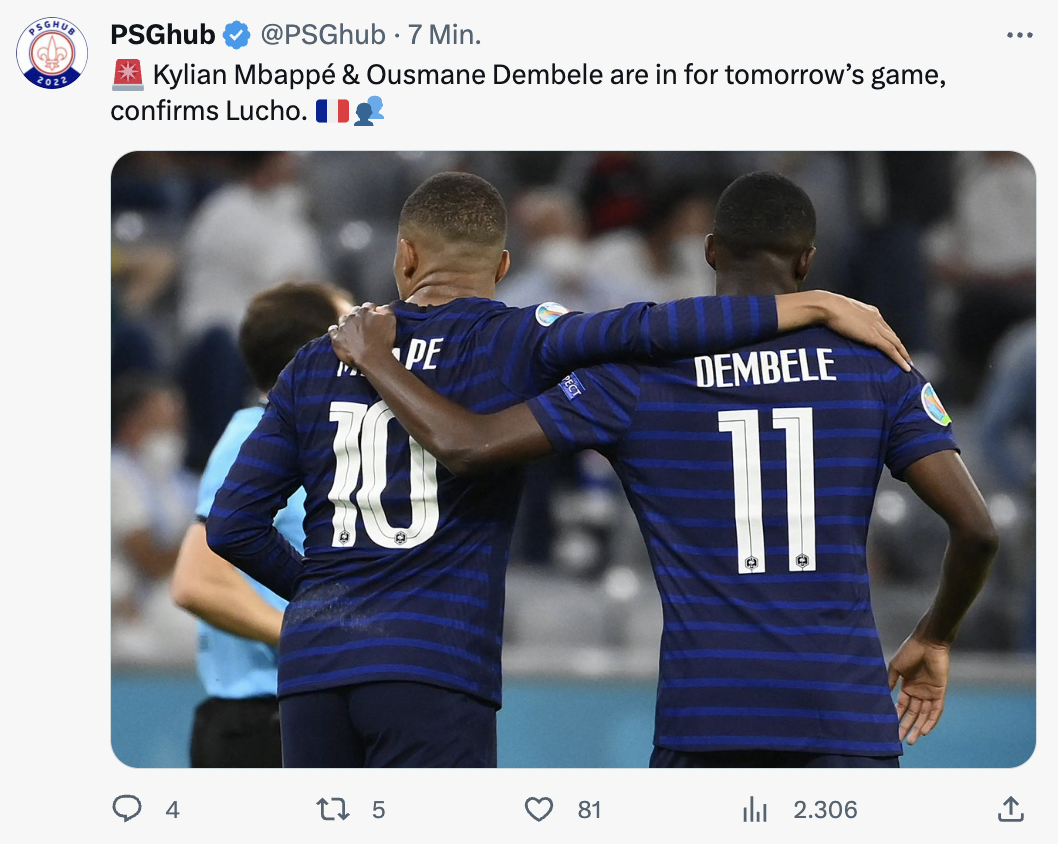The height and width of the screenshot is (844, 1058).
Task: Click the speaking heads emoji
Action: [x=368, y=111]
